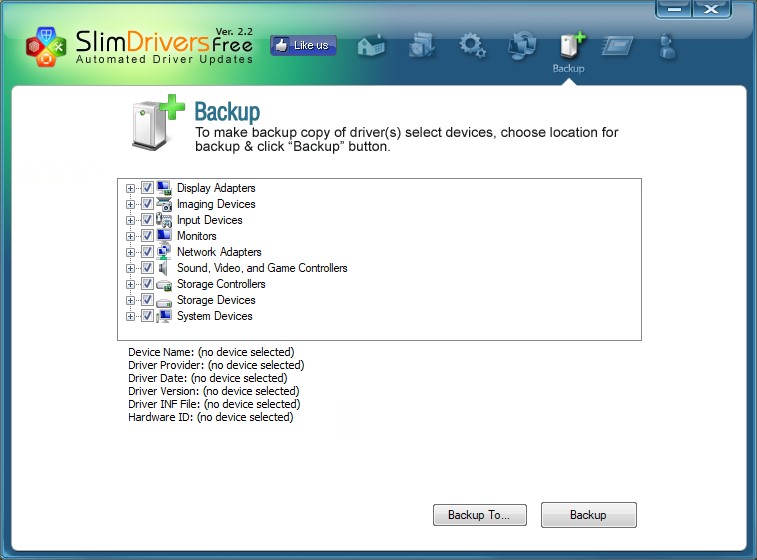This screenshot has width=757, height=560.
Task: Select the Monitors label
Action: [196, 236]
